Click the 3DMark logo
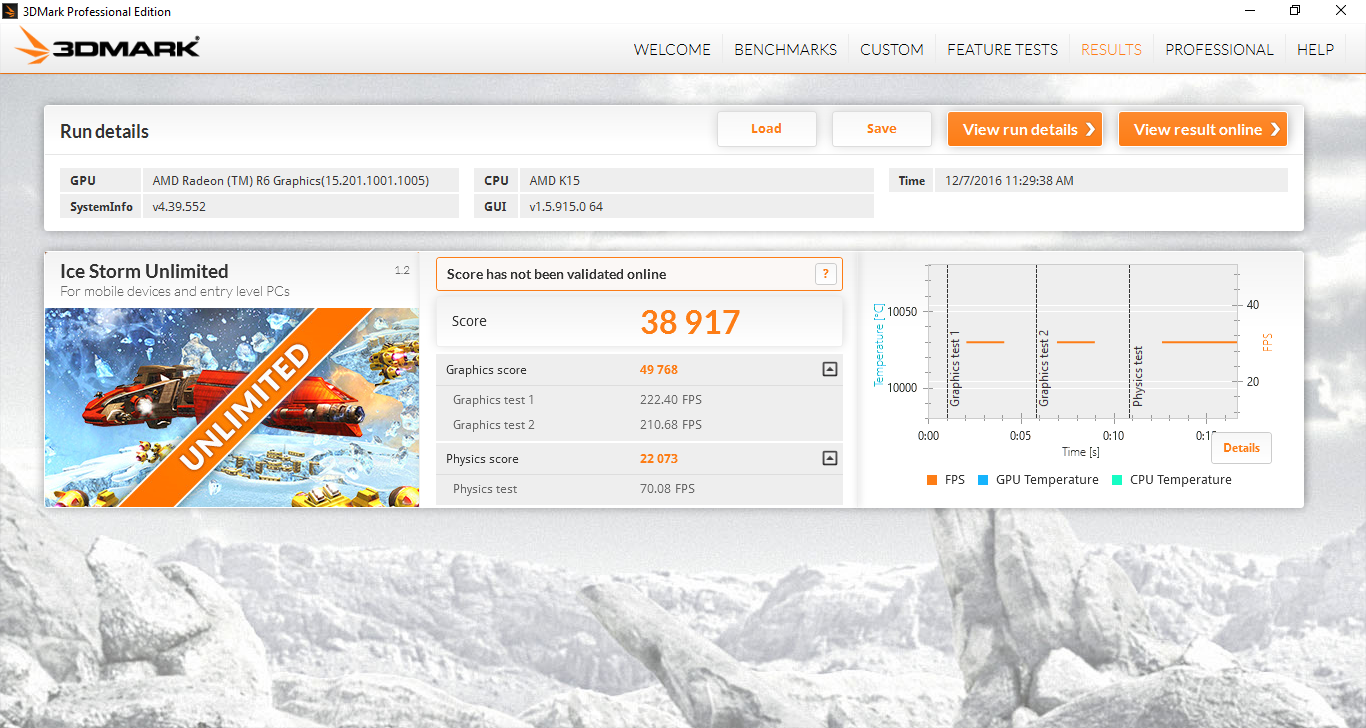 pyautogui.click(x=108, y=47)
